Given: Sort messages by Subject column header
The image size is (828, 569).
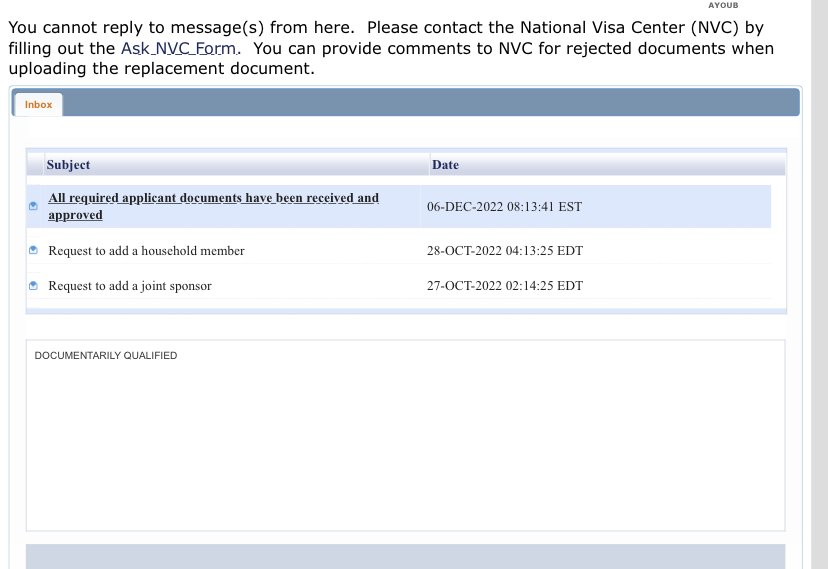Looking at the screenshot, I should click(68, 165).
